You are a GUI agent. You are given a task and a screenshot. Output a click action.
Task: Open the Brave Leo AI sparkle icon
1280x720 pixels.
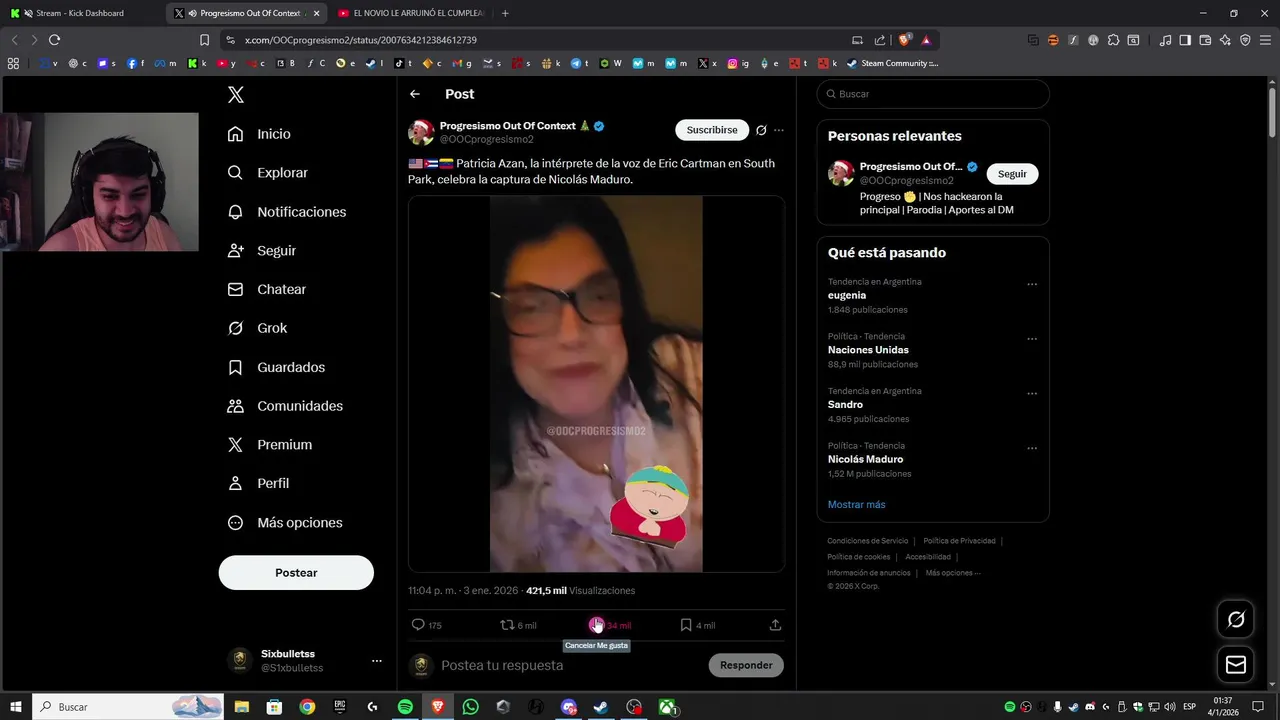tap(1225, 40)
